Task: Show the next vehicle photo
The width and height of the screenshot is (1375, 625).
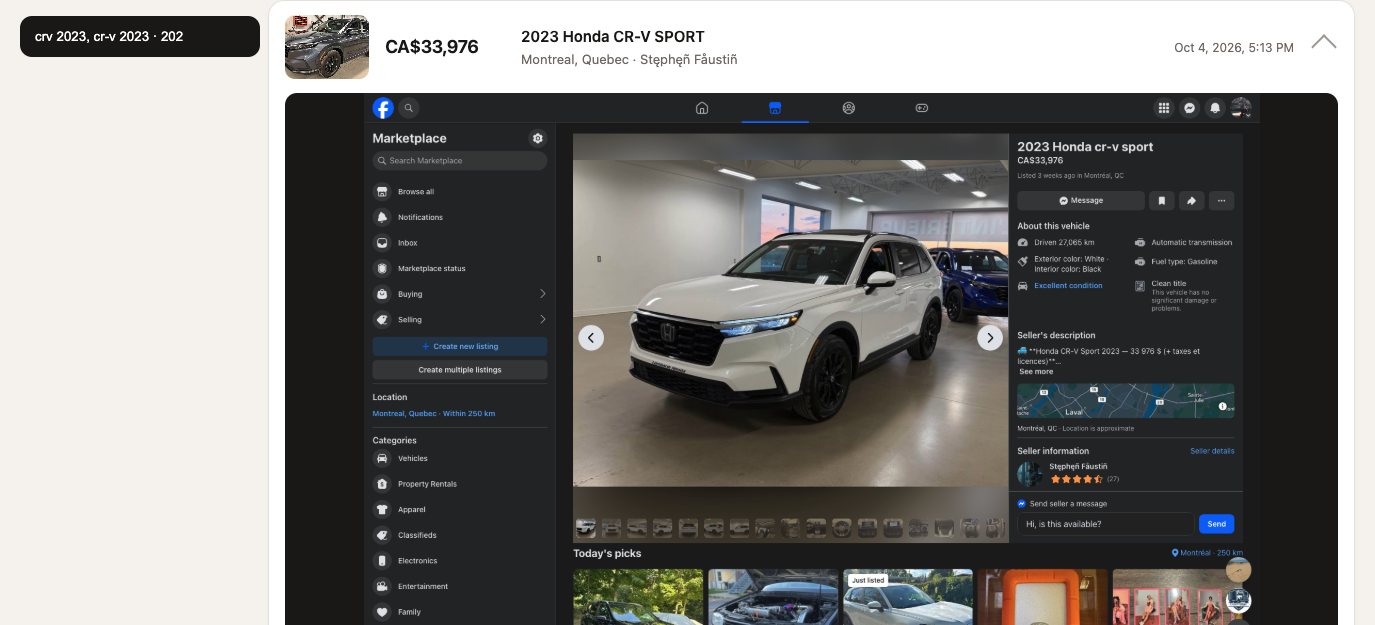Action: click(x=990, y=338)
